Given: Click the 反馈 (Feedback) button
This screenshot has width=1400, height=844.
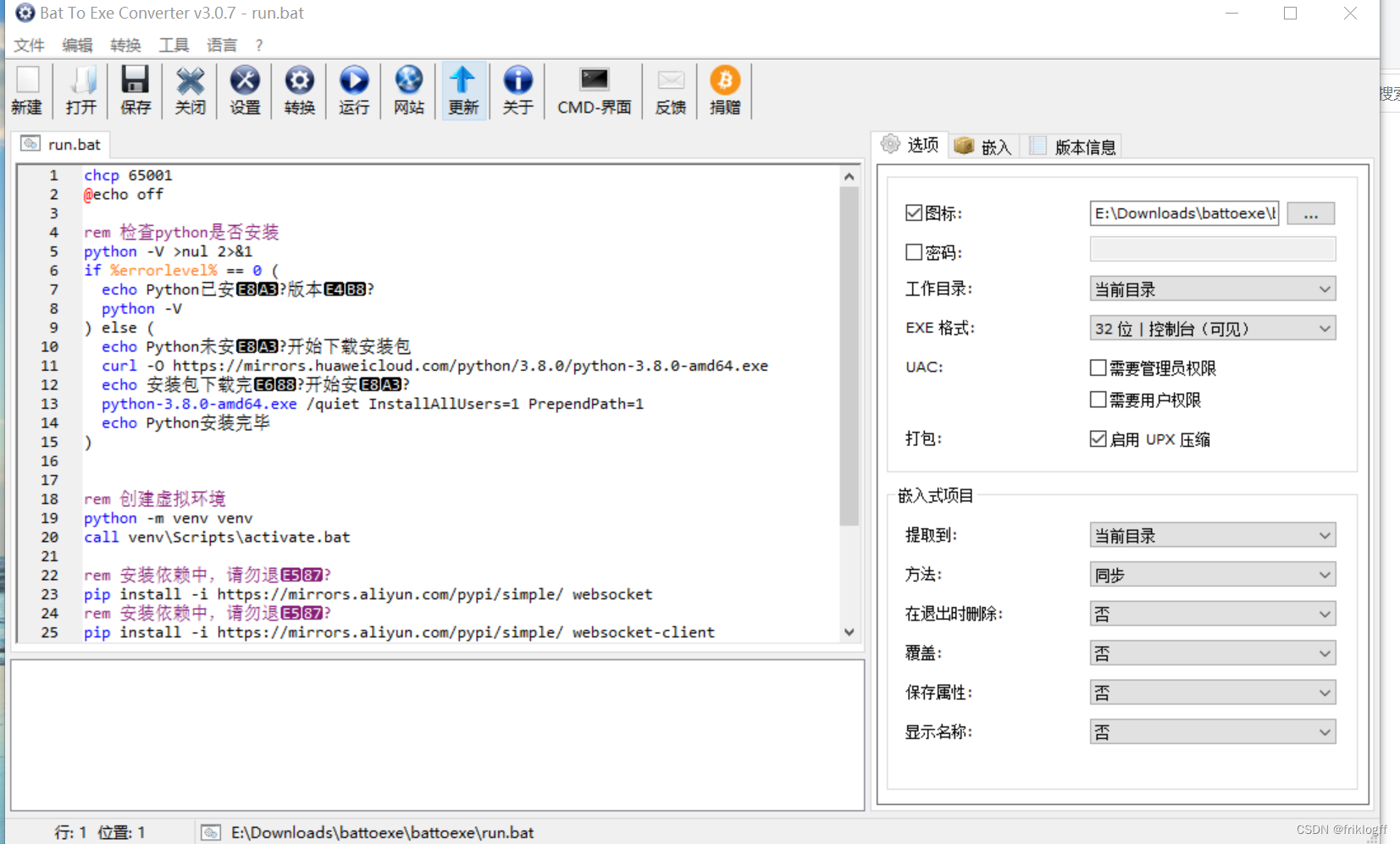Looking at the screenshot, I should (669, 90).
